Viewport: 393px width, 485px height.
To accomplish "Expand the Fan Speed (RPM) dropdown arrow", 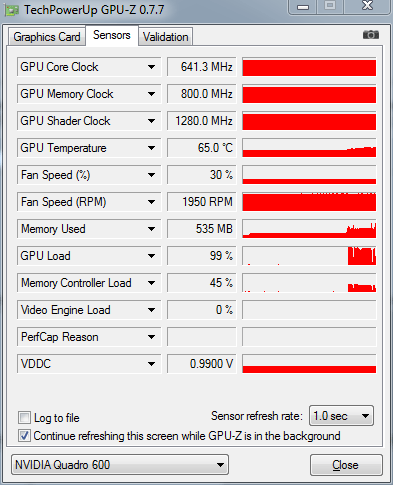I will point(151,202).
